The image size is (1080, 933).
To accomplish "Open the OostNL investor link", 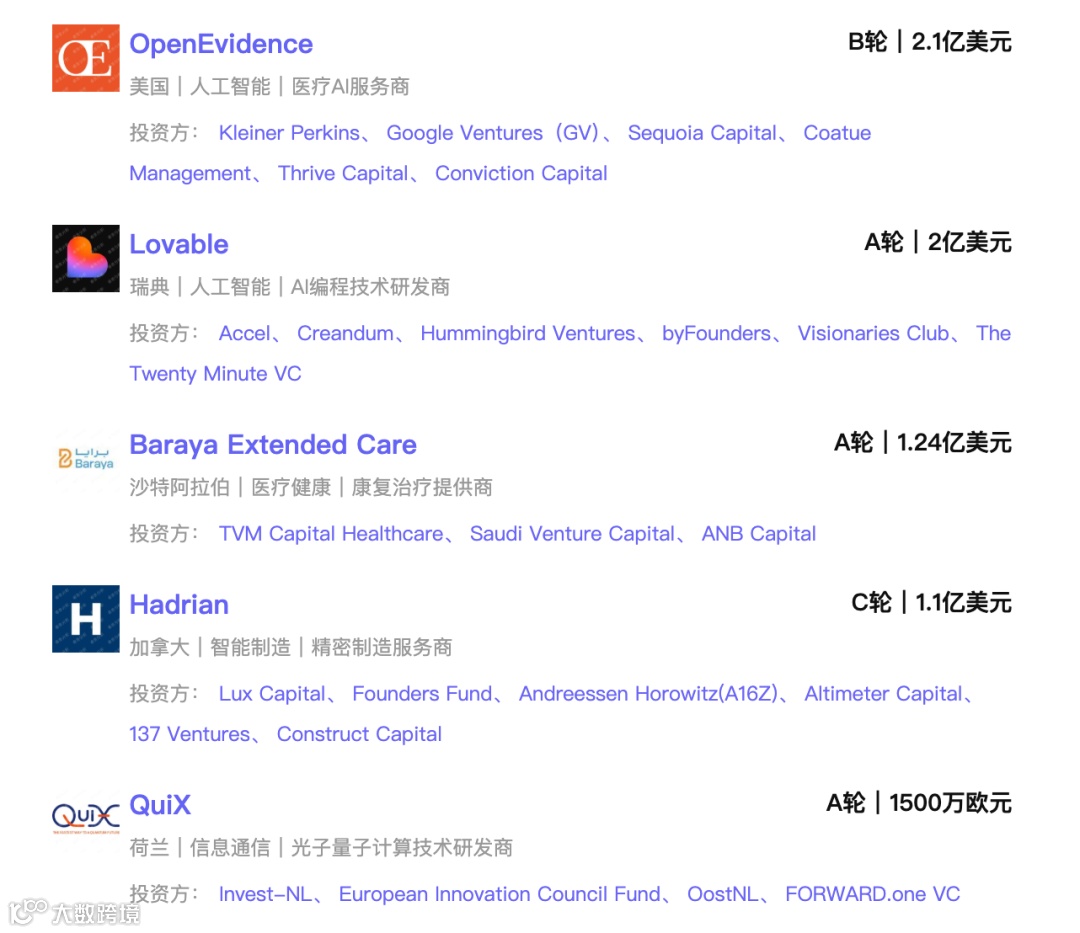I will (723, 894).
